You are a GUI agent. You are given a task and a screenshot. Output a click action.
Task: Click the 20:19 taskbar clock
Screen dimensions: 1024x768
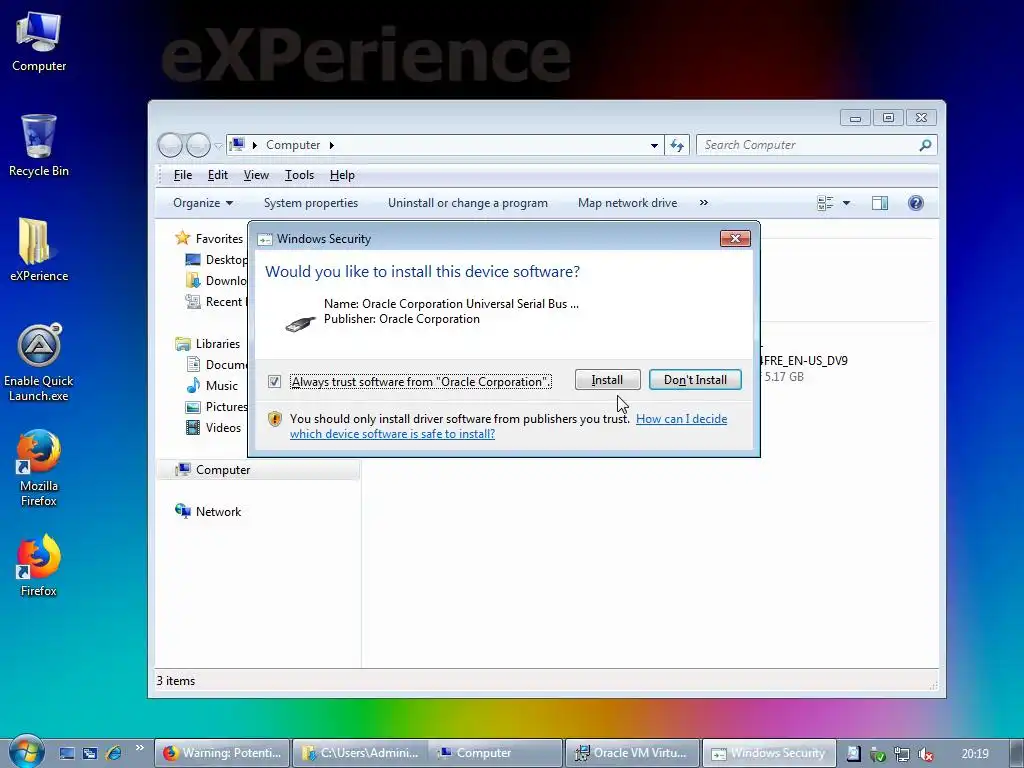(975, 754)
